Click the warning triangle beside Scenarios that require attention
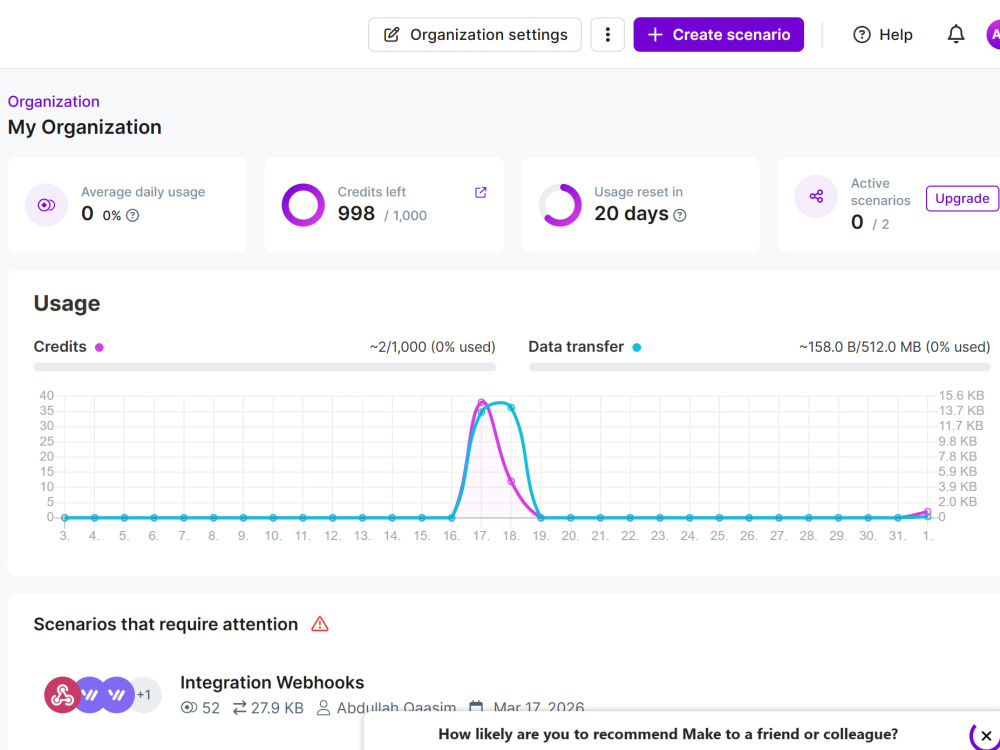This screenshot has height=750, width=1000. (320, 624)
